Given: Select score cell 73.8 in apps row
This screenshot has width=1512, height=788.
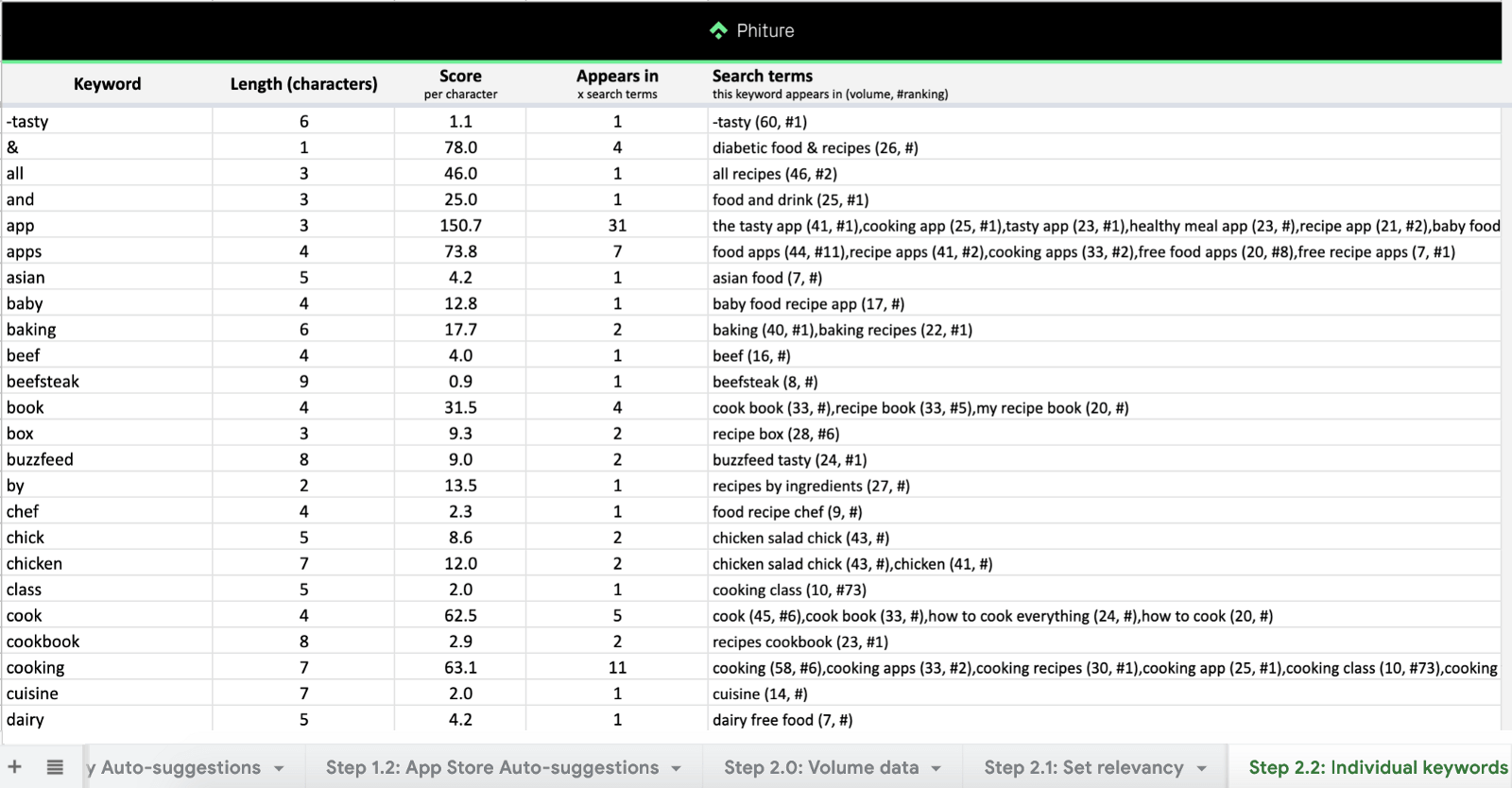Looking at the screenshot, I should pyautogui.click(x=460, y=251).
